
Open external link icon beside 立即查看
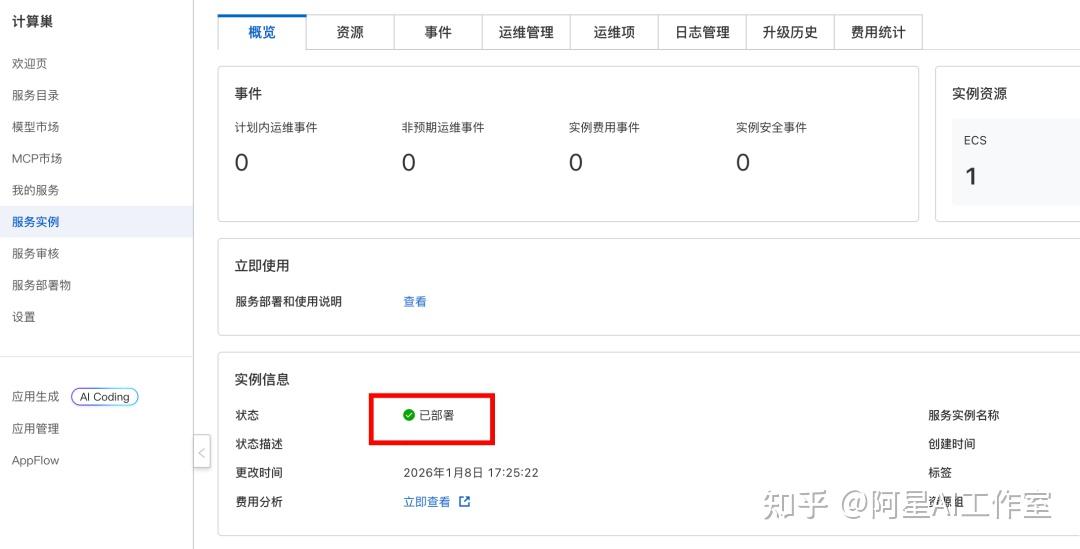tap(465, 501)
